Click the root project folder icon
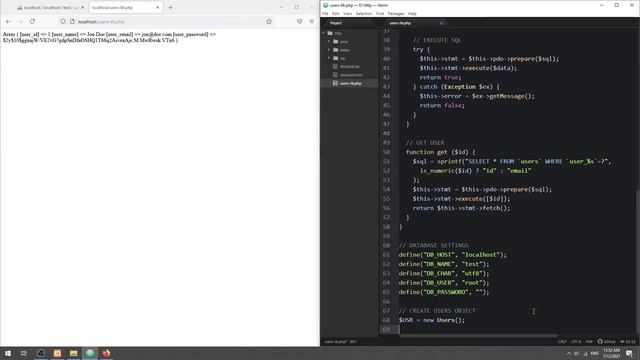640x360 pixels. [x=330, y=33]
